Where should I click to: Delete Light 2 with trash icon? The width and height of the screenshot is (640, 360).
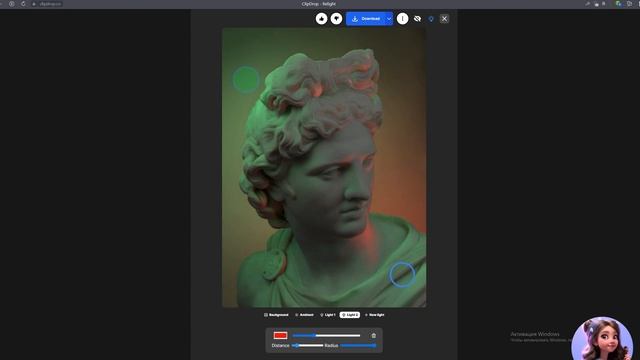click(373, 336)
